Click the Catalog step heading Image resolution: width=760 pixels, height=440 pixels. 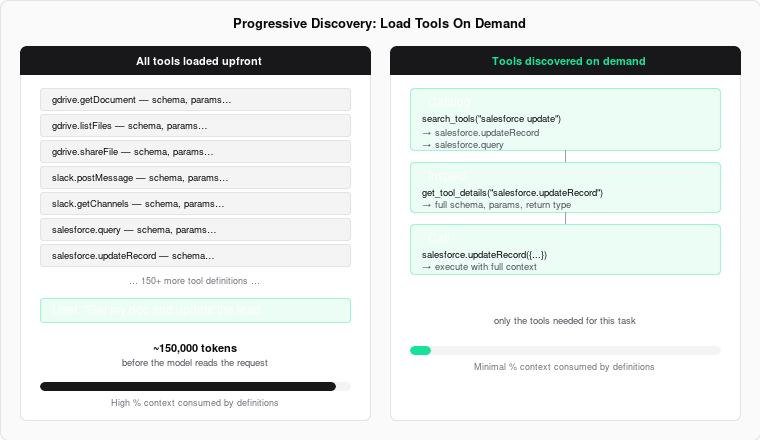449,102
